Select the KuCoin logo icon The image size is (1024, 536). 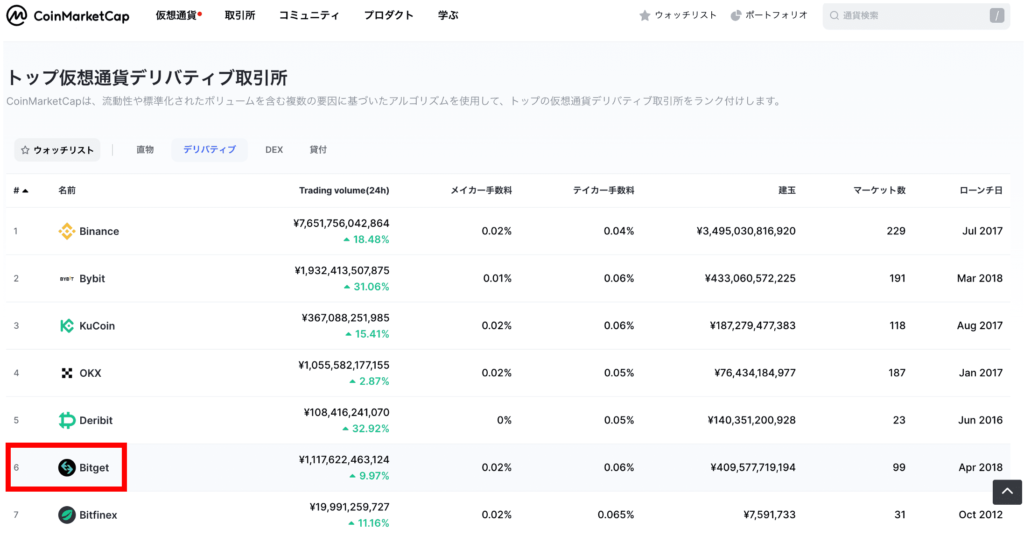click(x=67, y=326)
